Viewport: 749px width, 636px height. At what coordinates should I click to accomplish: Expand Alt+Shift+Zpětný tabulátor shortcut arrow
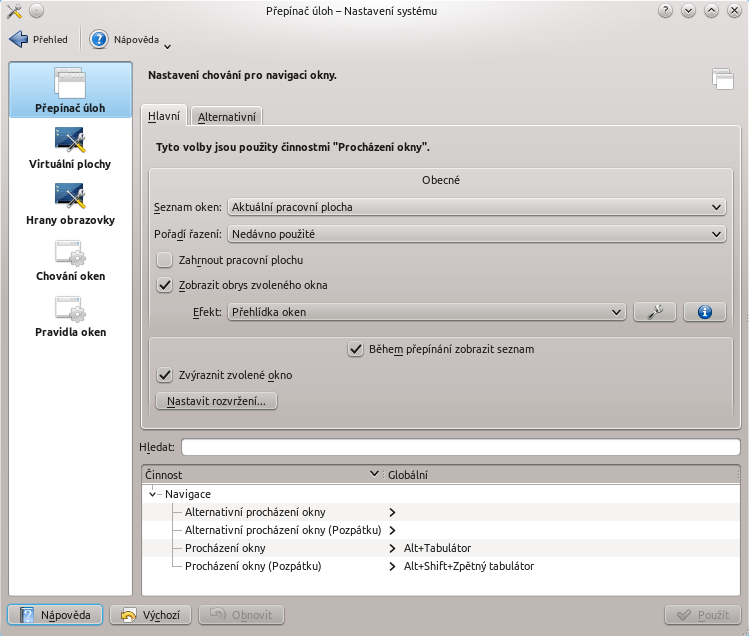(x=392, y=566)
